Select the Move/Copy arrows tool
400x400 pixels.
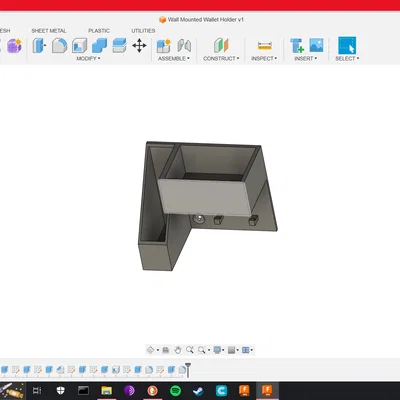tap(139, 45)
